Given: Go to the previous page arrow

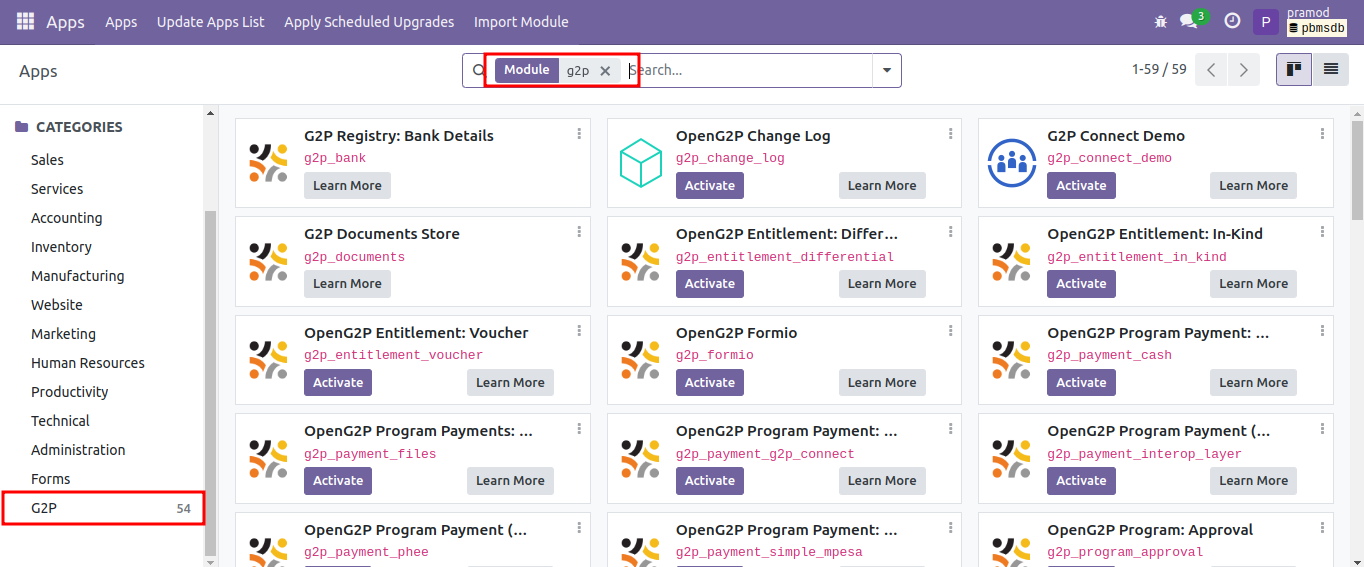Looking at the screenshot, I should tap(1211, 70).
